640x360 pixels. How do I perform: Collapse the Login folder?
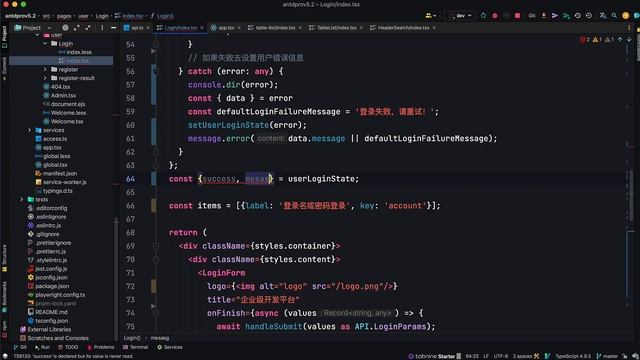click(x=45, y=43)
